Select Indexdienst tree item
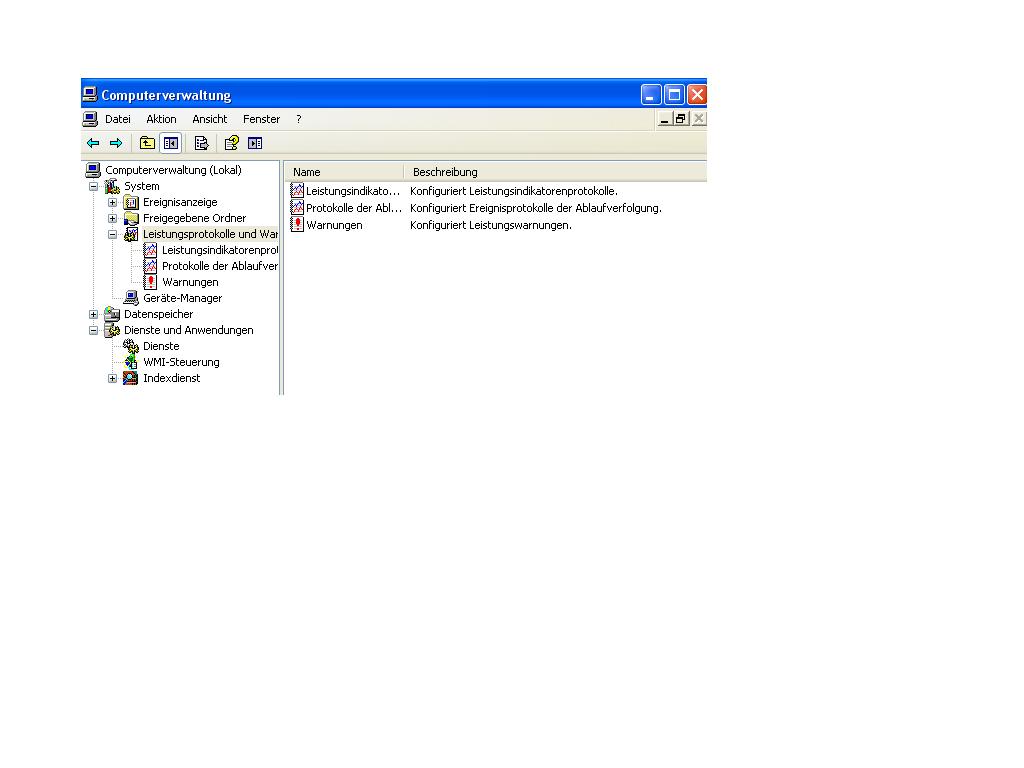 click(172, 378)
